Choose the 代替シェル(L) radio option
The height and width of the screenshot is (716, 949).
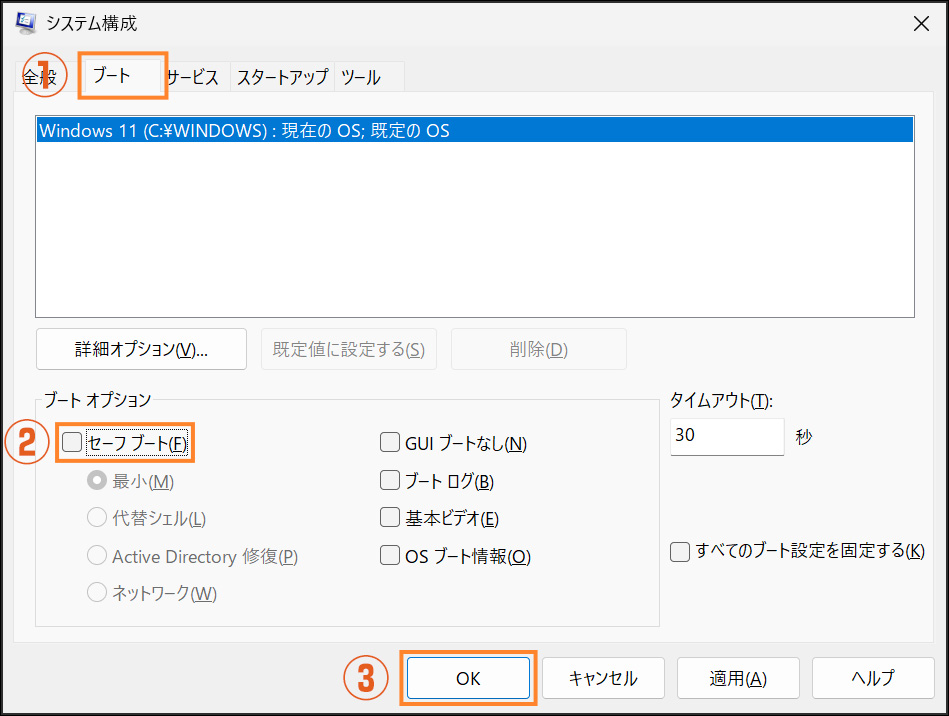pos(97,517)
